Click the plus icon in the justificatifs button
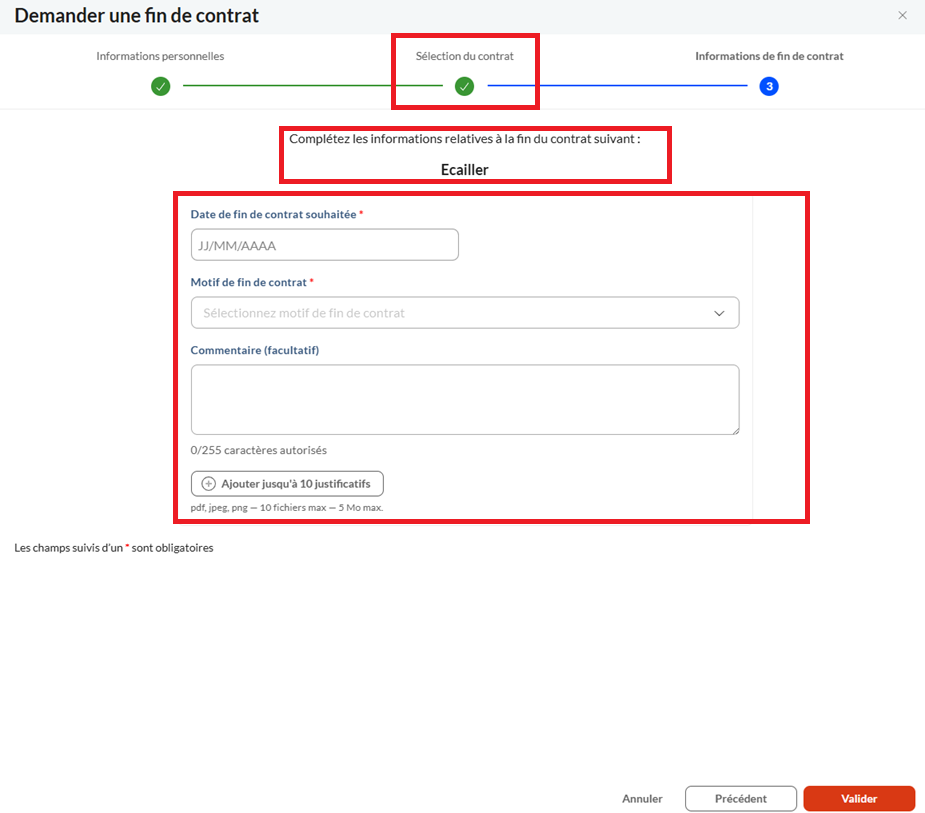 (209, 484)
